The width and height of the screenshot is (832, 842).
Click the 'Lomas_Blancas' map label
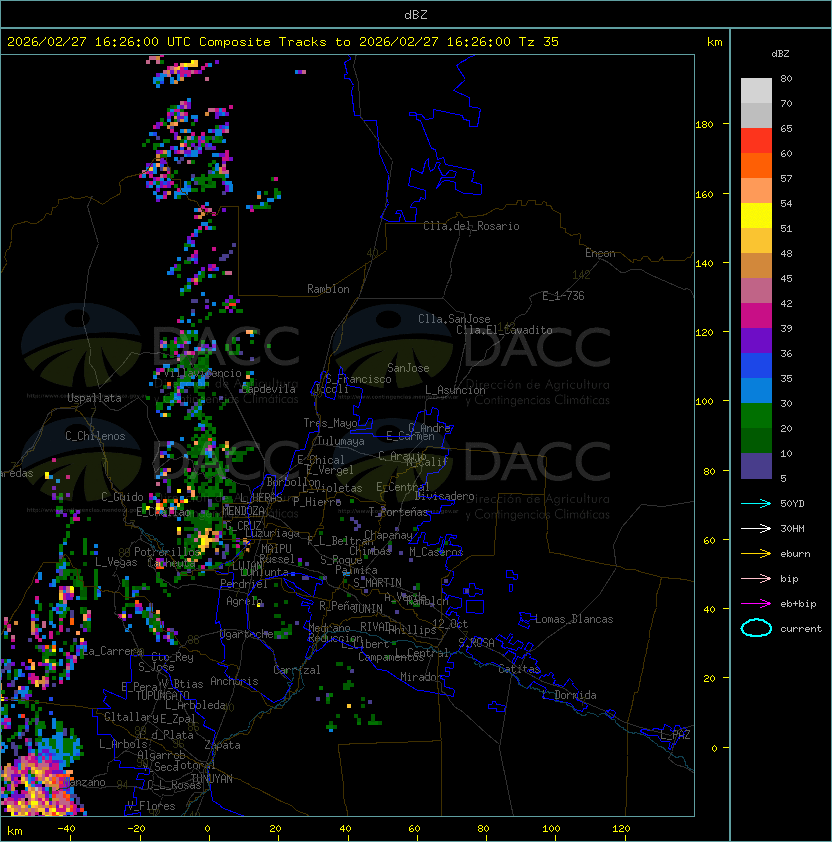click(574, 619)
